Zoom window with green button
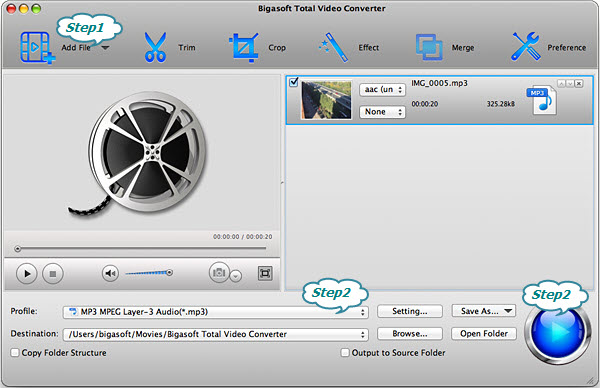Screen dimensions: 600x388 pyautogui.click(x=36, y=9)
